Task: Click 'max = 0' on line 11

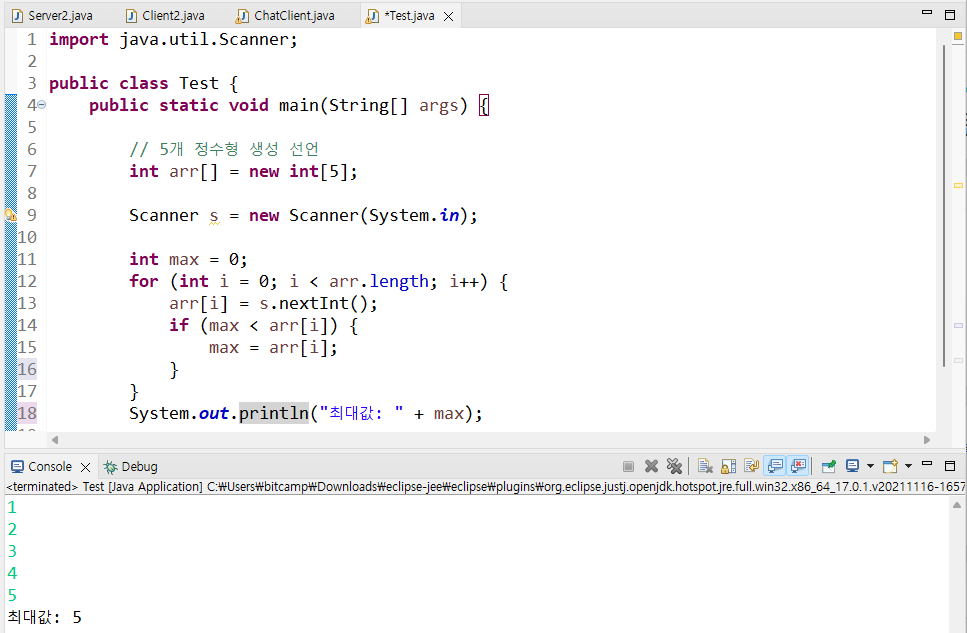Action: click(x=203, y=260)
